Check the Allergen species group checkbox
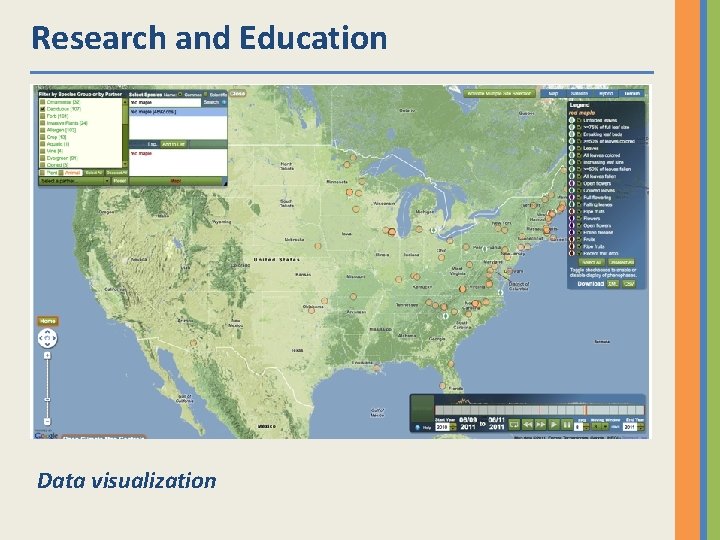Image resolution: width=720 pixels, height=540 pixels. (42, 130)
